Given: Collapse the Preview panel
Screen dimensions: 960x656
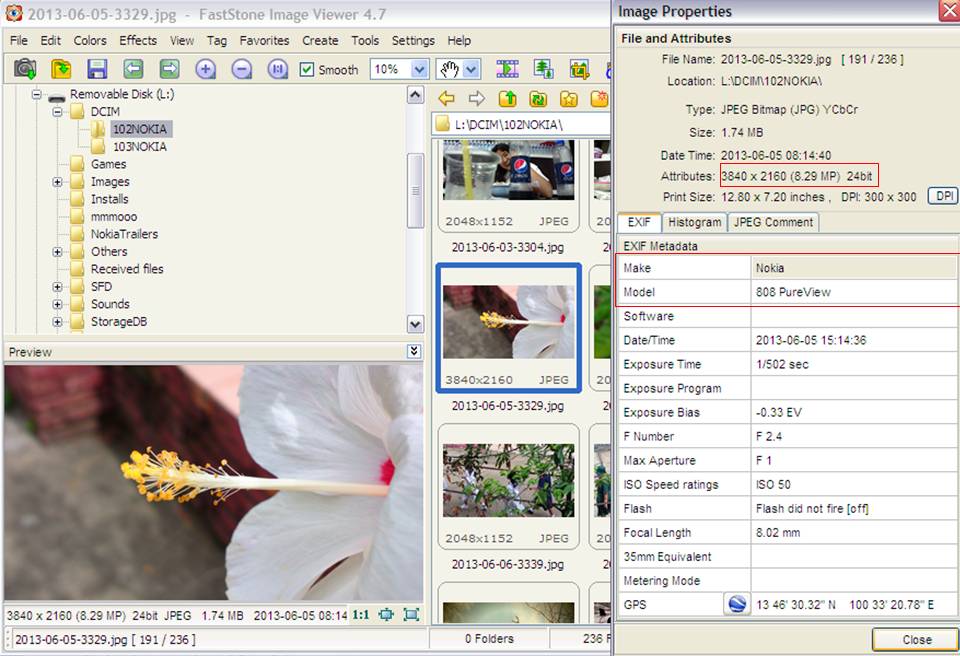Looking at the screenshot, I should (x=414, y=352).
